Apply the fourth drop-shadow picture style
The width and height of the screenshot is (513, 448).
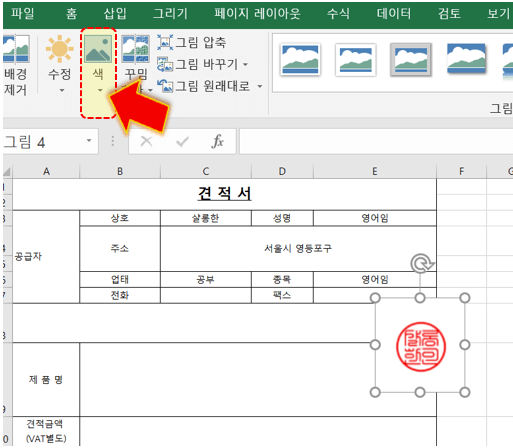[x=466, y=59]
